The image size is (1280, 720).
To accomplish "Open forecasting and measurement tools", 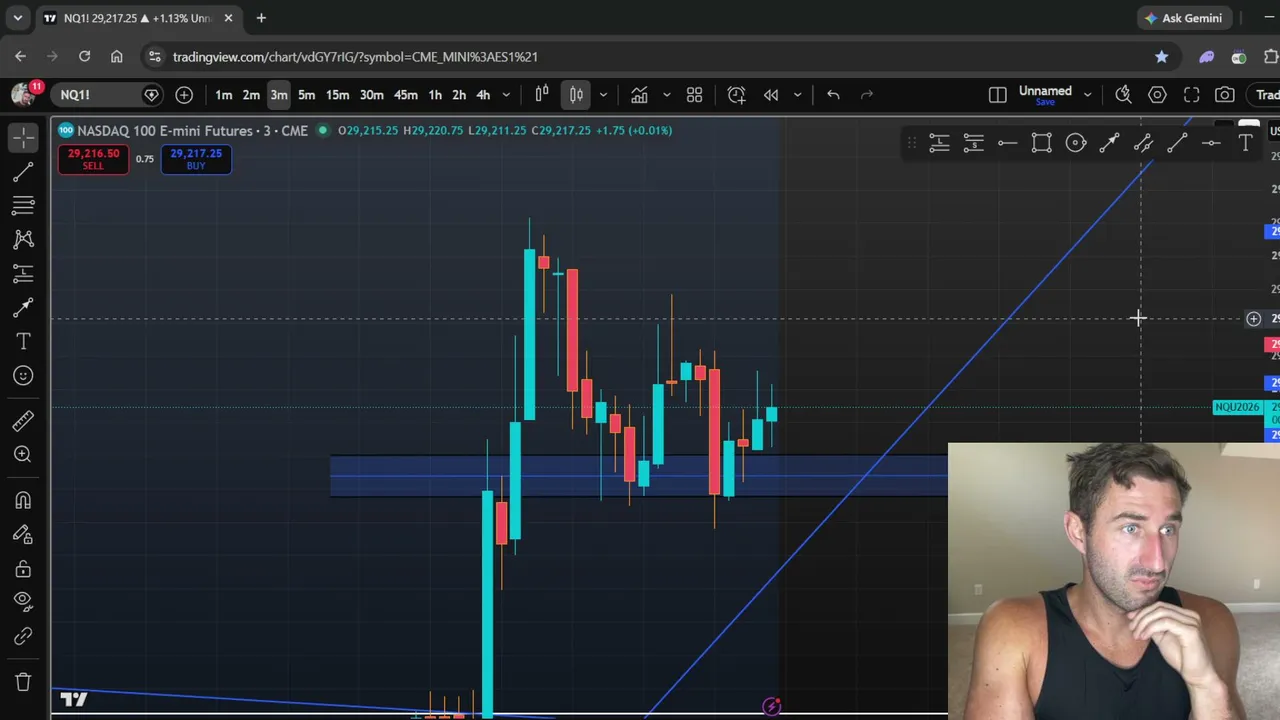I will point(23,273).
